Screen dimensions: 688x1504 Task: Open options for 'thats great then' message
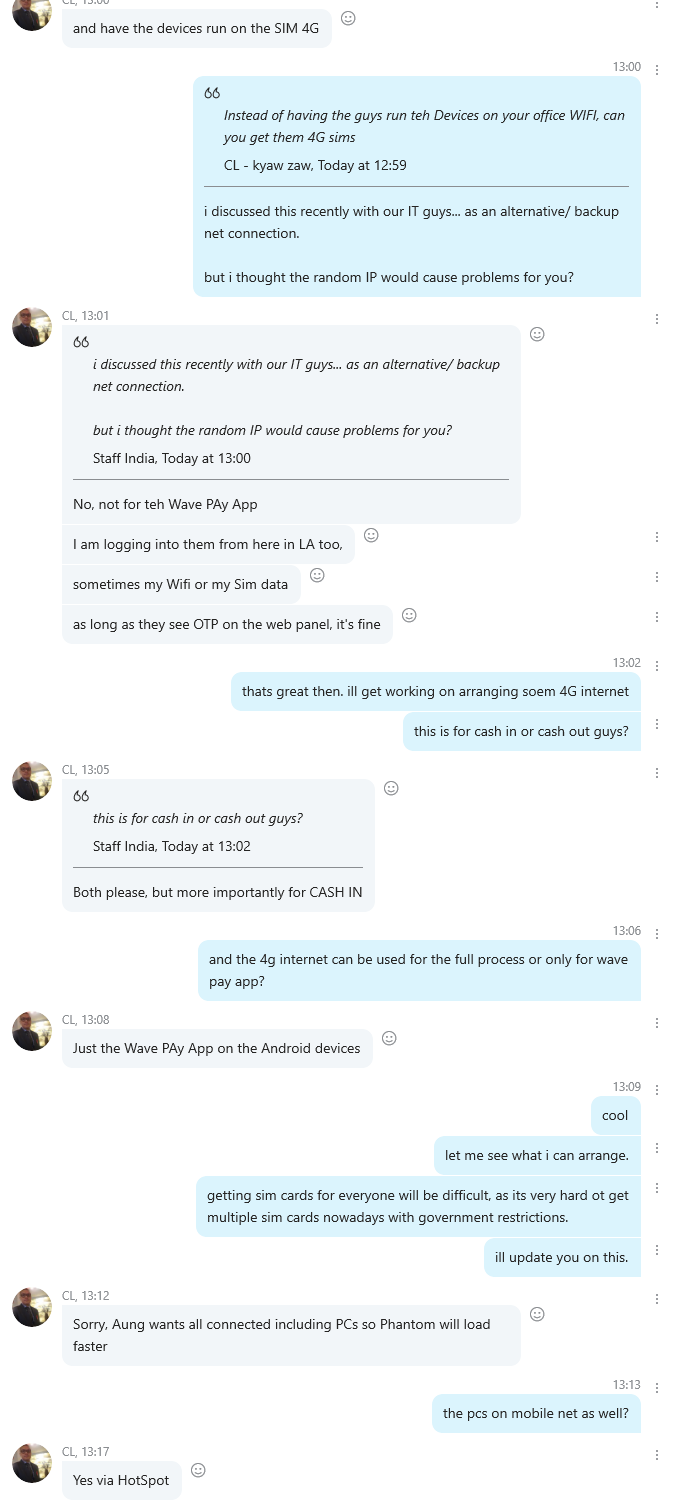pos(657,666)
